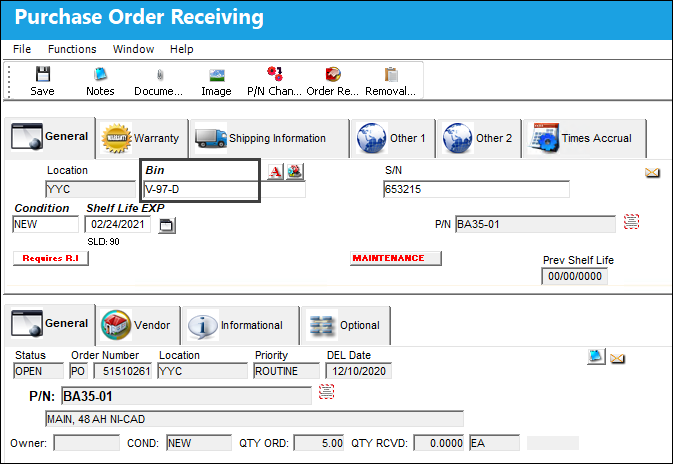
Task: Click the MAINTENANCE button
Action: [x=395, y=258]
